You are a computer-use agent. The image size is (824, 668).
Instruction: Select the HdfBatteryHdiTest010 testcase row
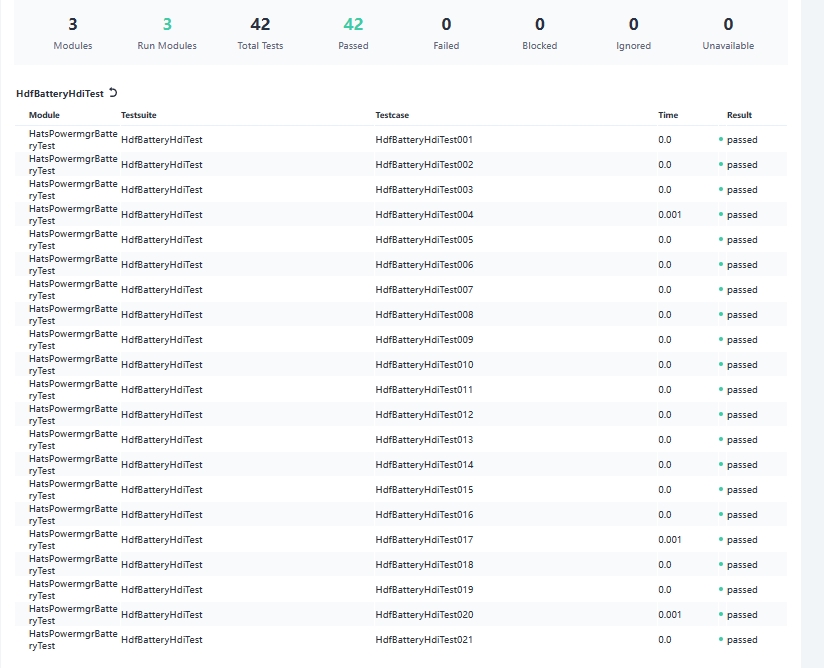[x=424, y=365]
